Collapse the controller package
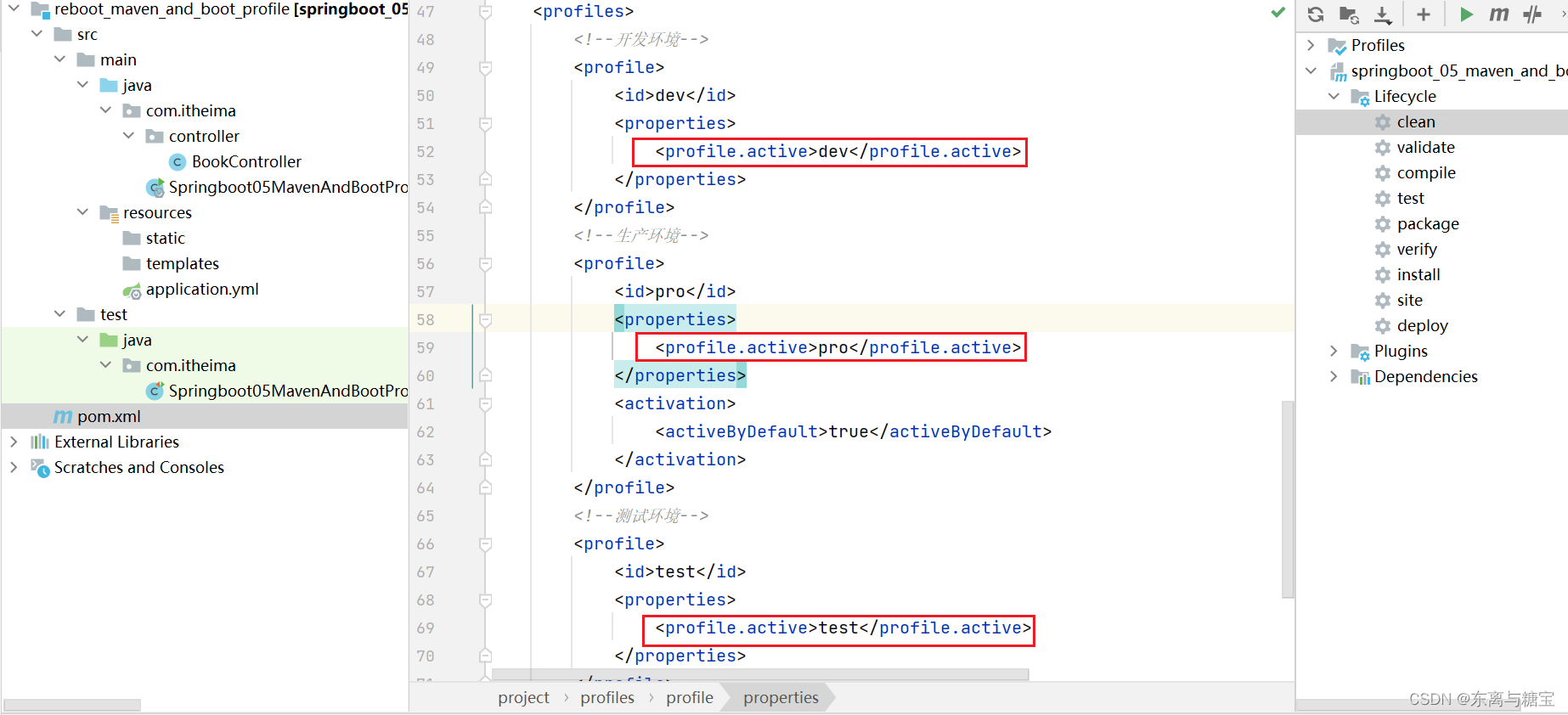 point(128,136)
